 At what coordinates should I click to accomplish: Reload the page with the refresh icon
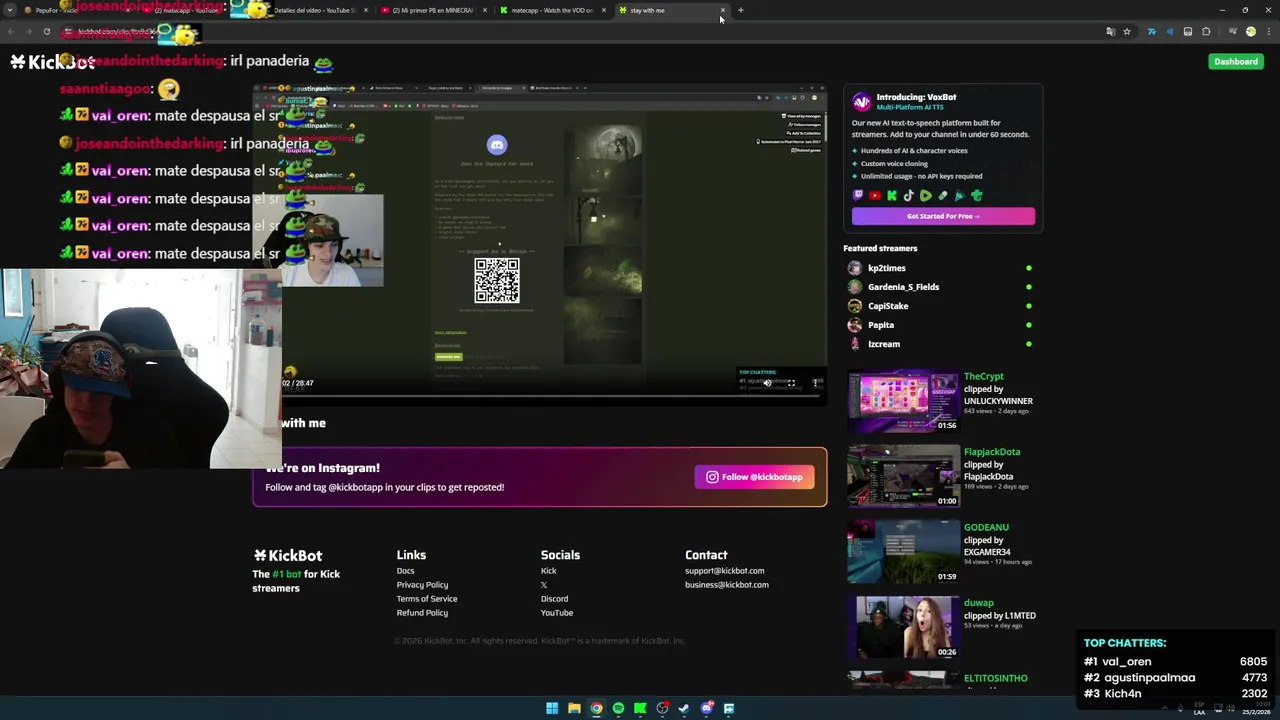tap(46, 31)
